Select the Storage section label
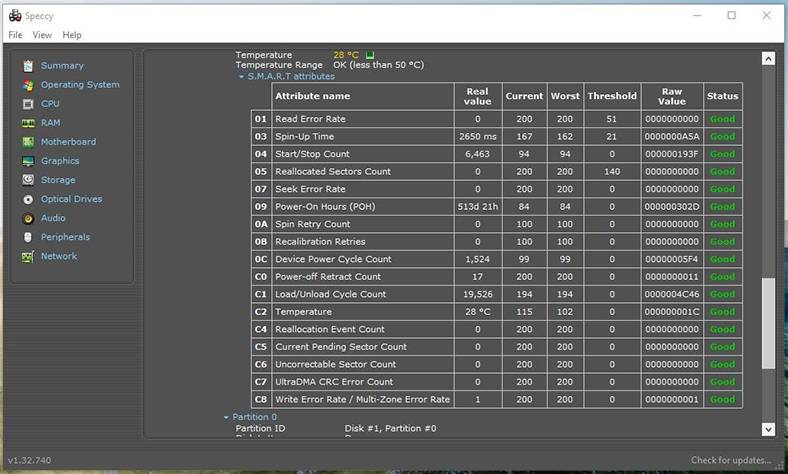788x474 pixels. [58, 180]
